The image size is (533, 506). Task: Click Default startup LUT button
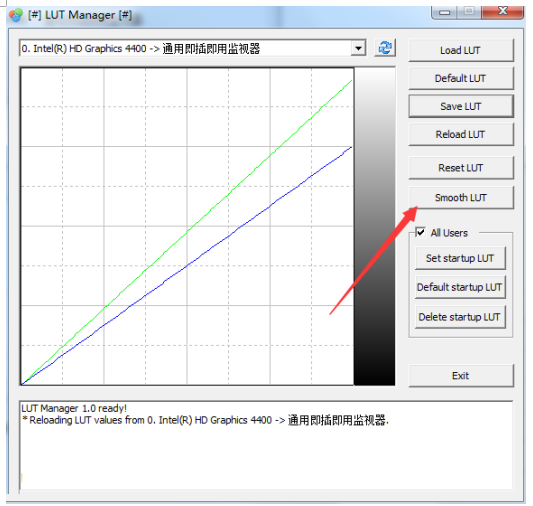[460, 287]
